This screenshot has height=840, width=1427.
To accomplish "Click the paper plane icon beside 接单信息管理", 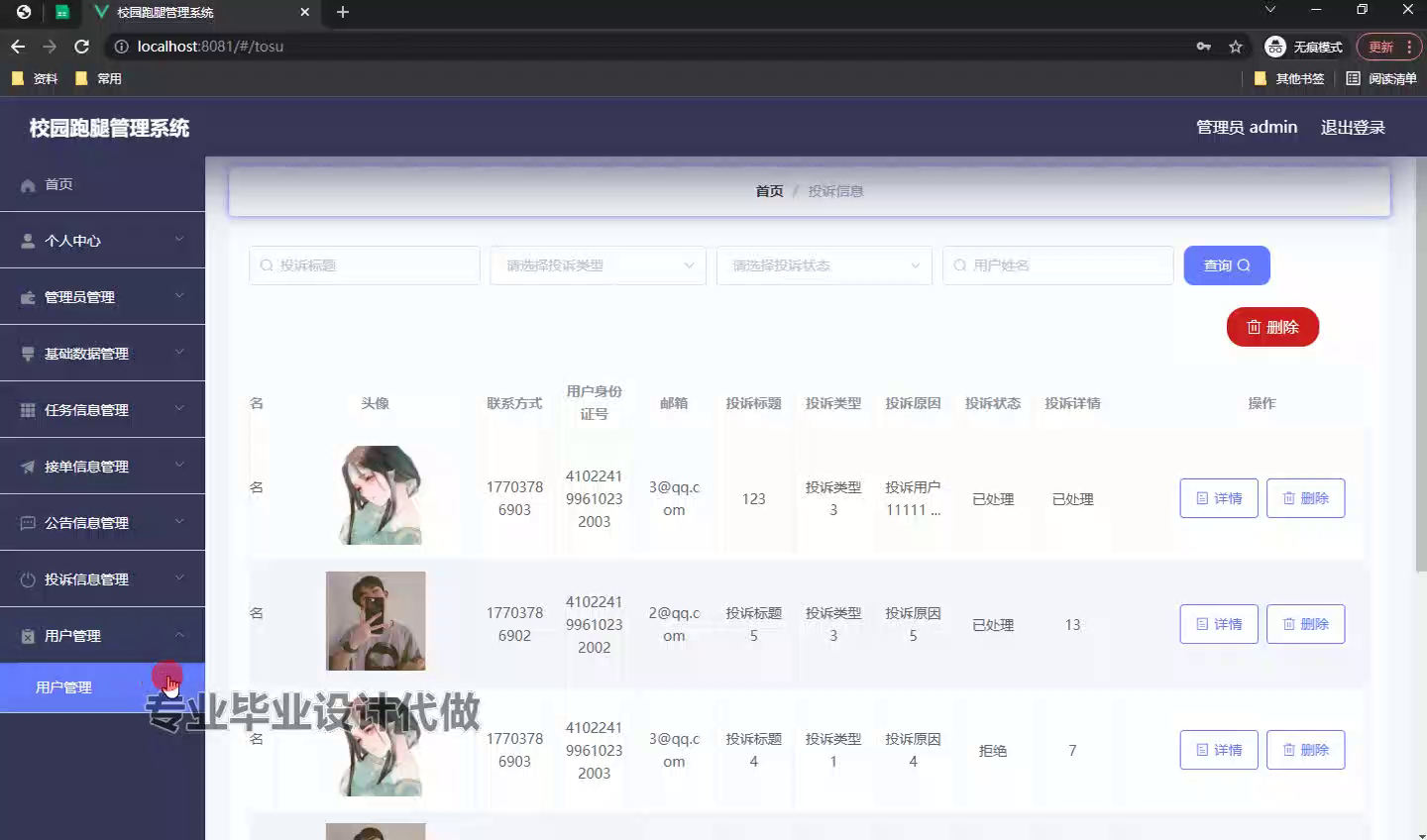I will (28, 467).
